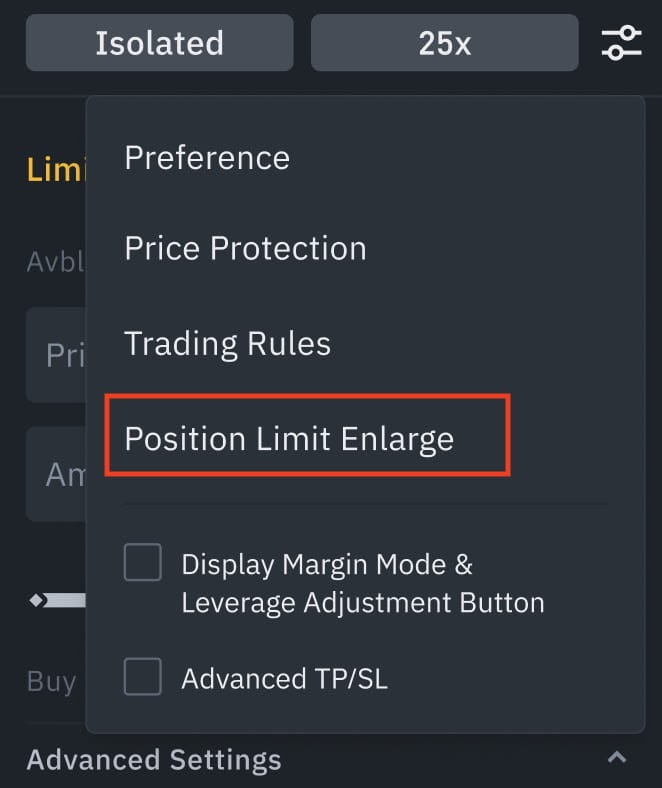This screenshot has width=662, height=788.
Task: Choose Position Limit Enlarge
Action: pos(289,439)
